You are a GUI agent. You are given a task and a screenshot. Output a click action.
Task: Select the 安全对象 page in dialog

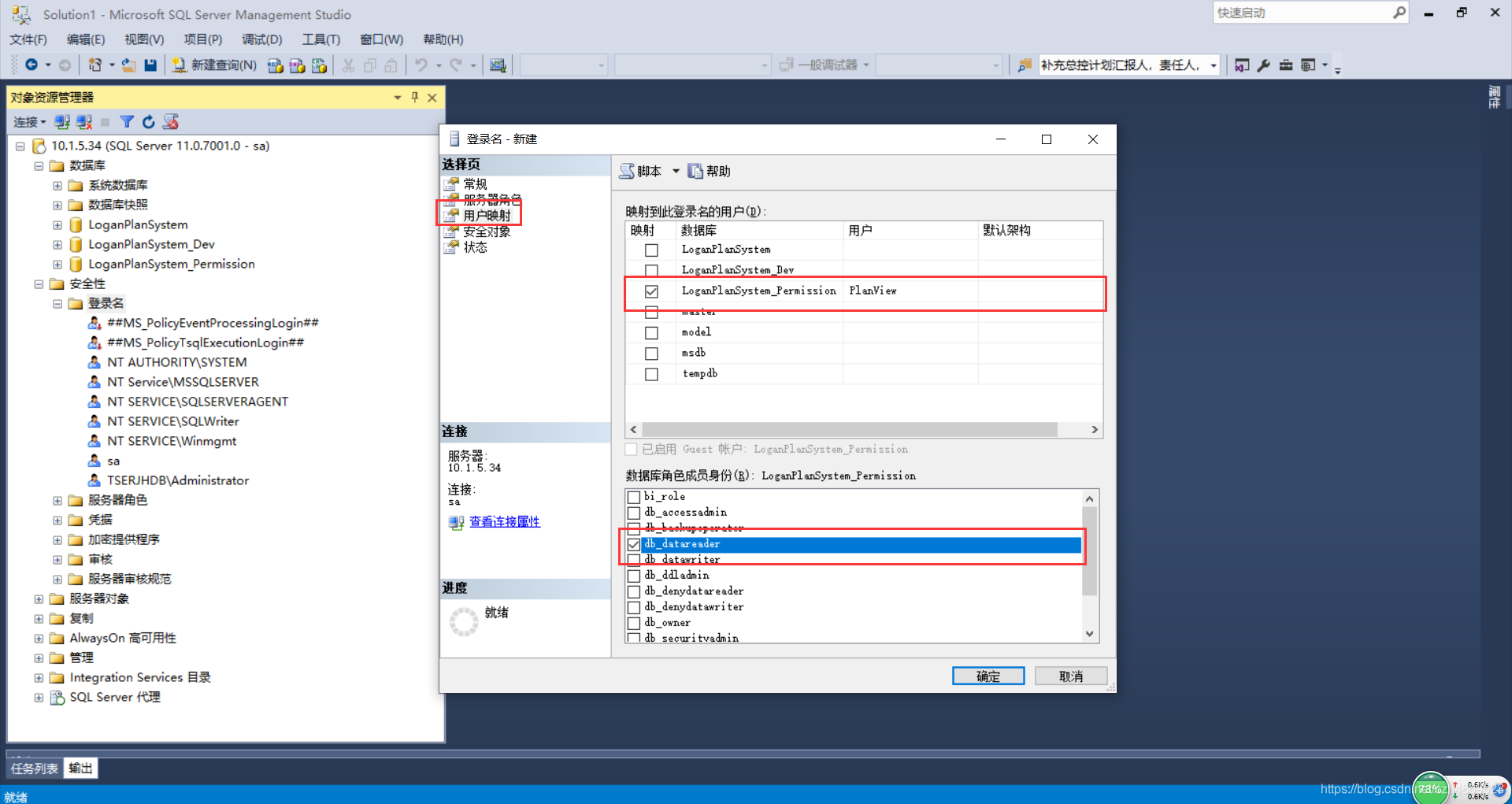487,232
